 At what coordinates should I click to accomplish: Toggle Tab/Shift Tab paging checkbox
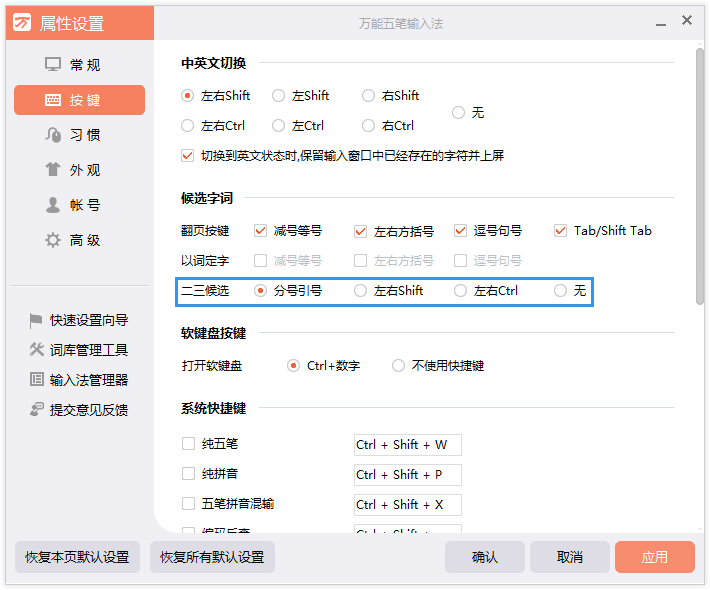(x=561, y=230)
